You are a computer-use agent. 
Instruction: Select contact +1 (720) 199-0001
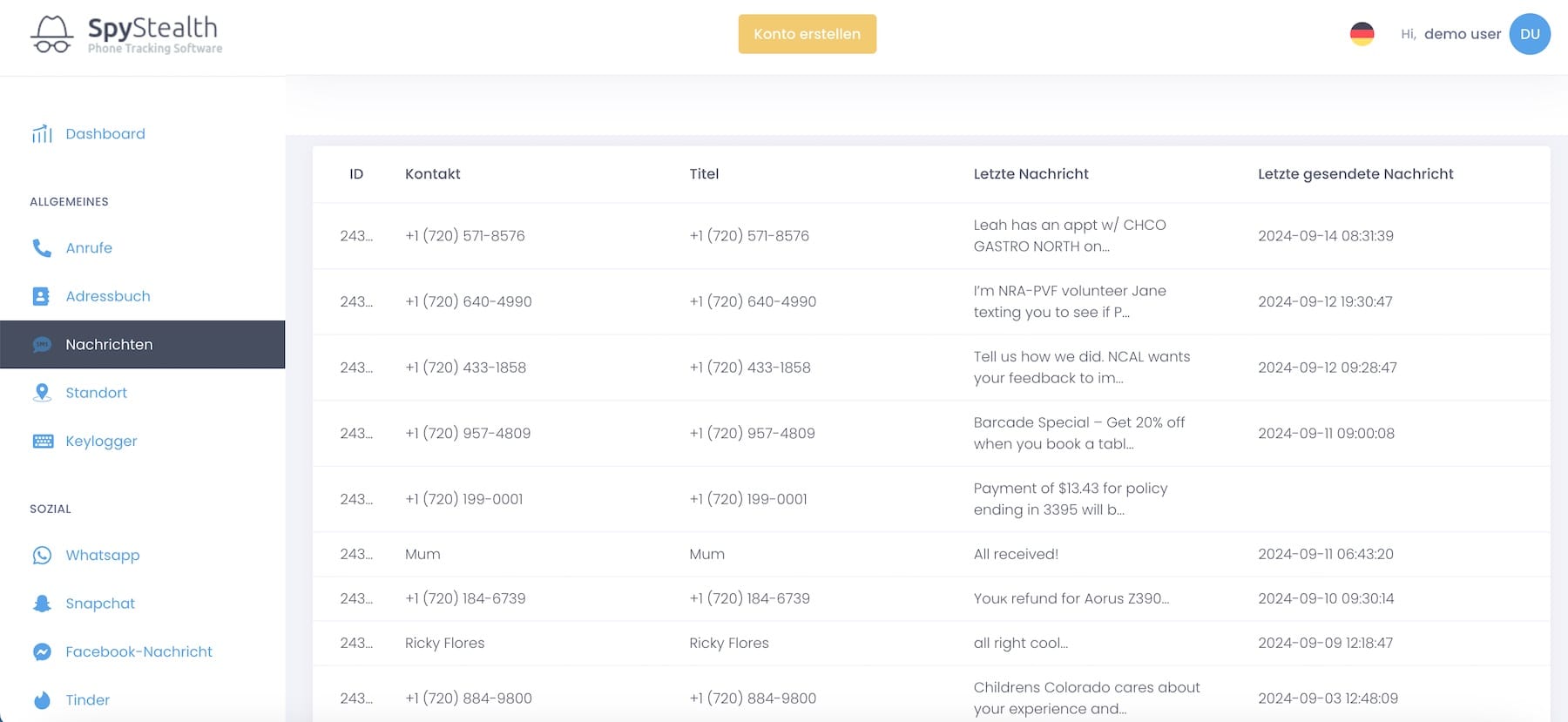click(464, 499)
